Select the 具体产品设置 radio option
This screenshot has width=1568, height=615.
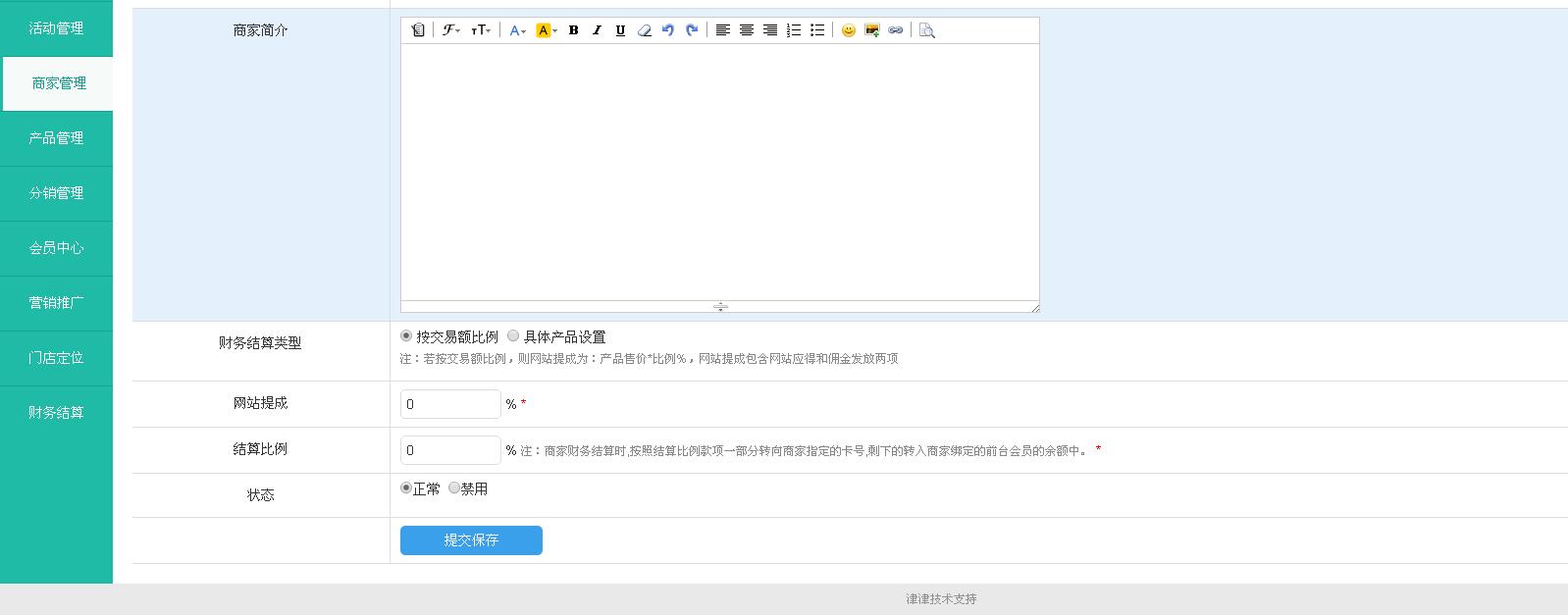click(513, 336)
